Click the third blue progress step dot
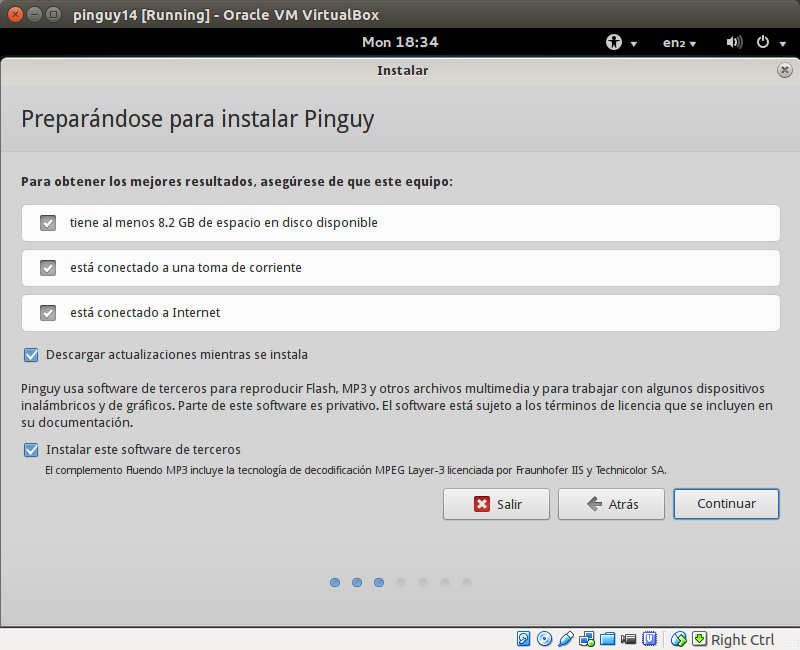 (x=379, y=583)
